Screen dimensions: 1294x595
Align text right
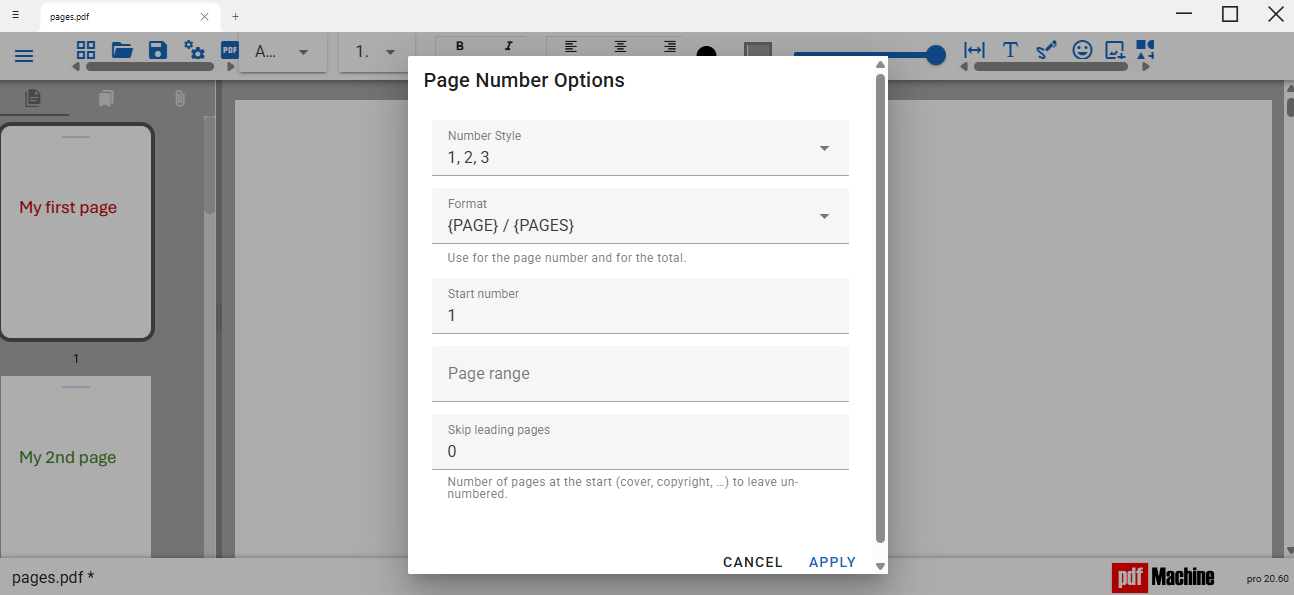670,46
